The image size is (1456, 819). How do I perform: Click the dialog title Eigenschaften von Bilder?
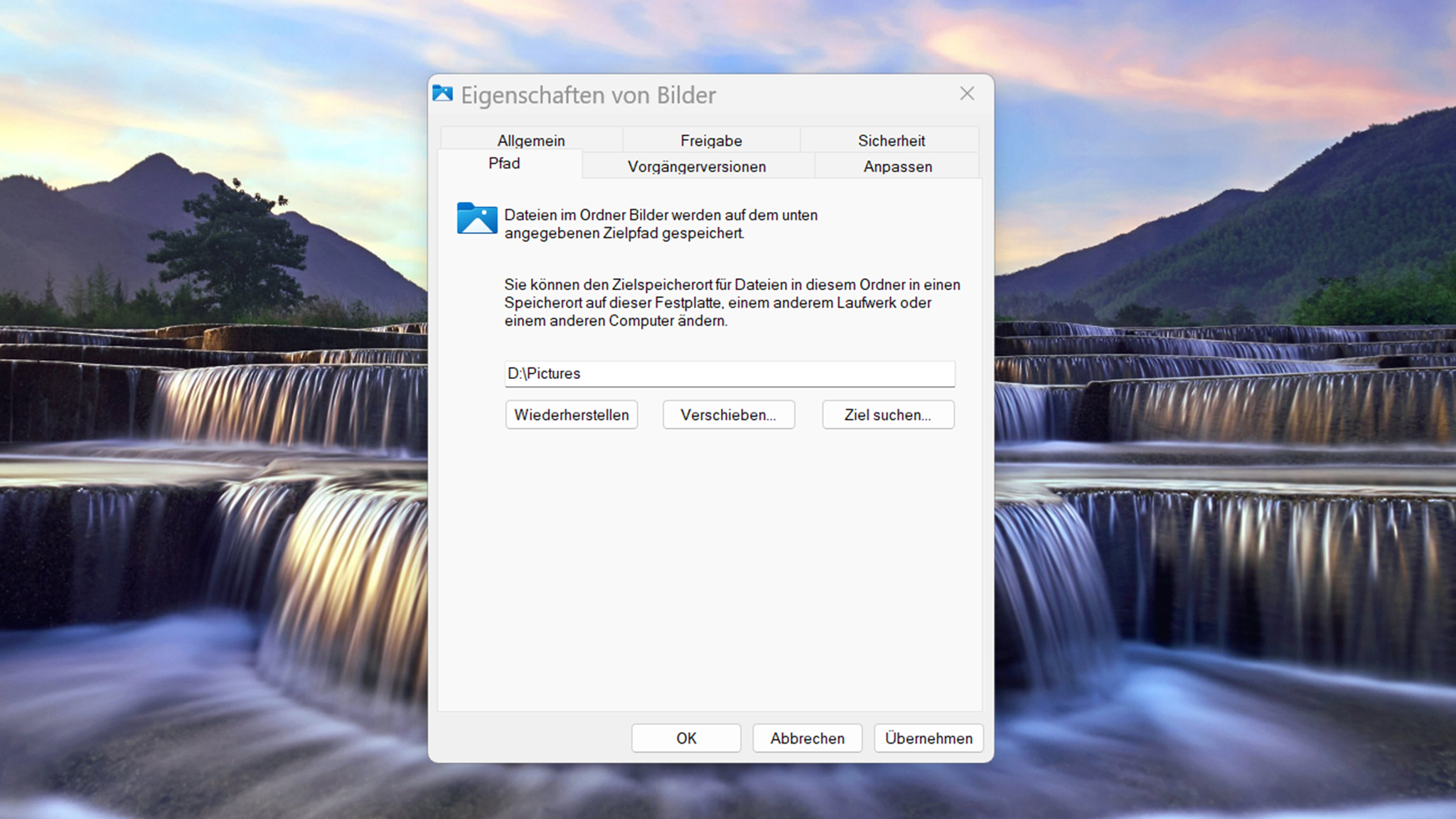(x=589, y=95)
